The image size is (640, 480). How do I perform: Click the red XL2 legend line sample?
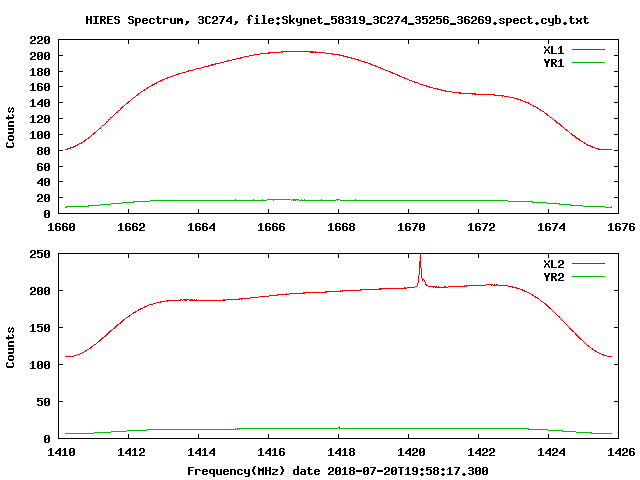(588, 264)
